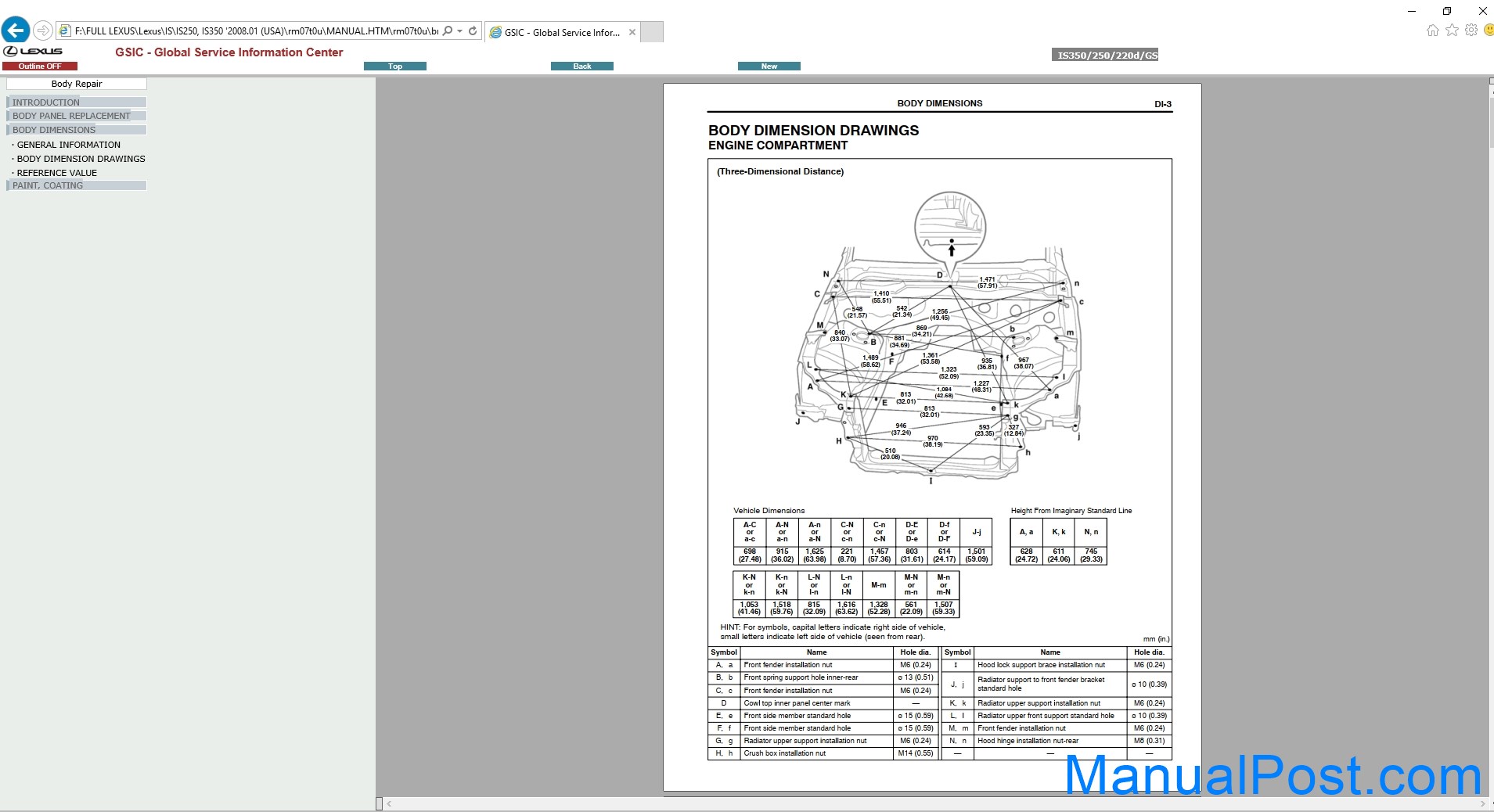This screenshot has height=812, width=1494.
Task: Expand the INTRODUCTION section
Action: point(77,102)
